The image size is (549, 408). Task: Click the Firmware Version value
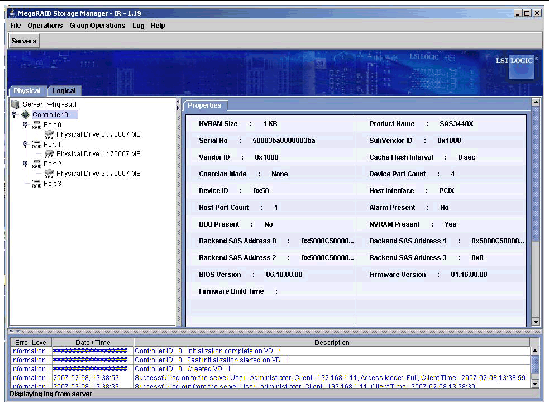pyautogui.click(x=469, y=275)
